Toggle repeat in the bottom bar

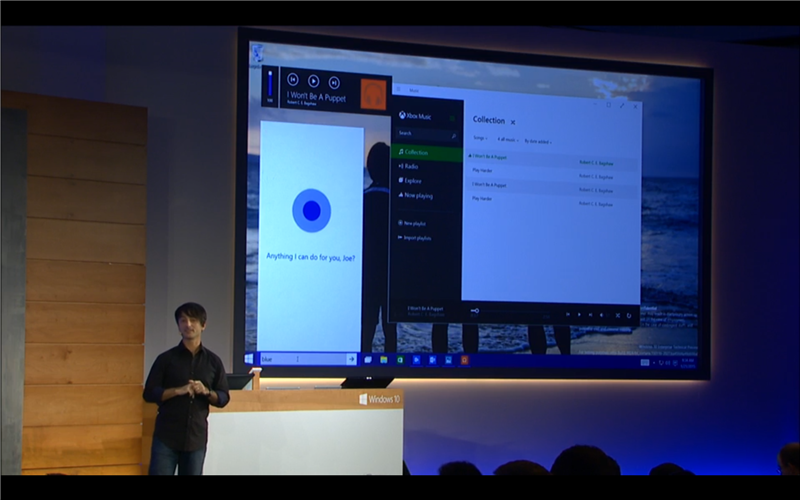click(x=629, y=316)
